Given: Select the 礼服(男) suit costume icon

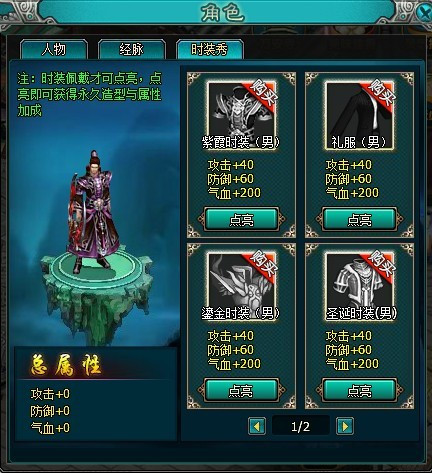Looking at the screenshot, I should (x=360, y=116).
